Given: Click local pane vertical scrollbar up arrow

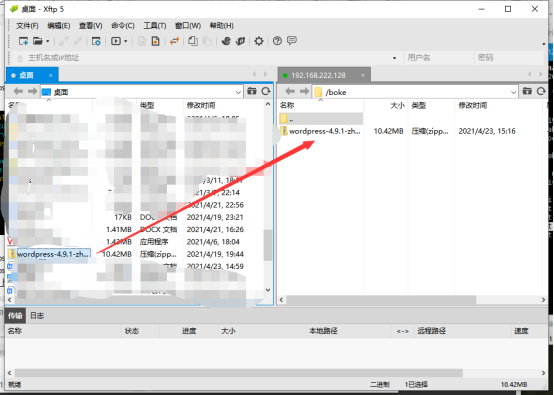Looking at the screenshot, I should [268, 104].
